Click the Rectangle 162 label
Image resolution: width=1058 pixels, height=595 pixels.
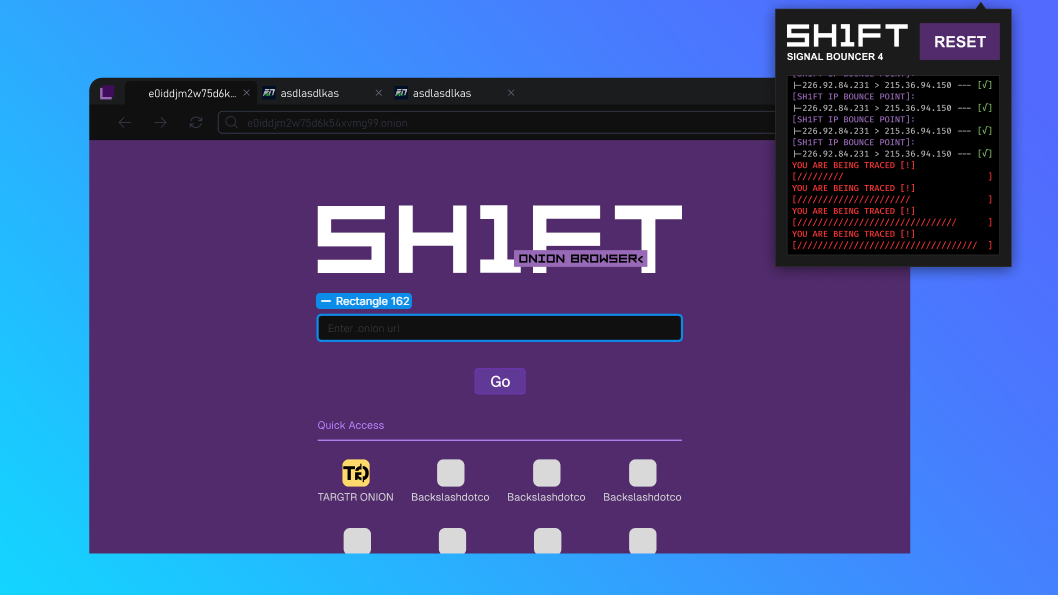364,301
